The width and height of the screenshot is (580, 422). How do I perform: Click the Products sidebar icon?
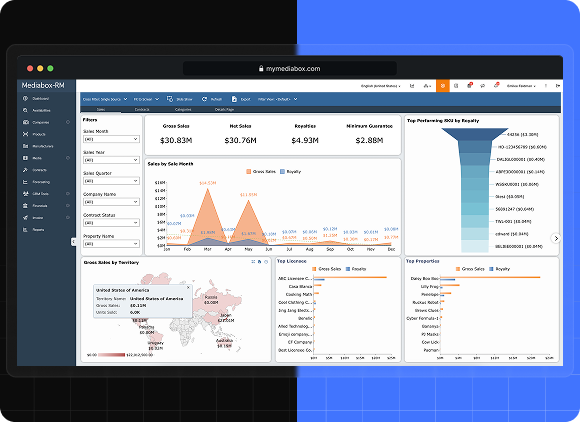tap(25, 134)
